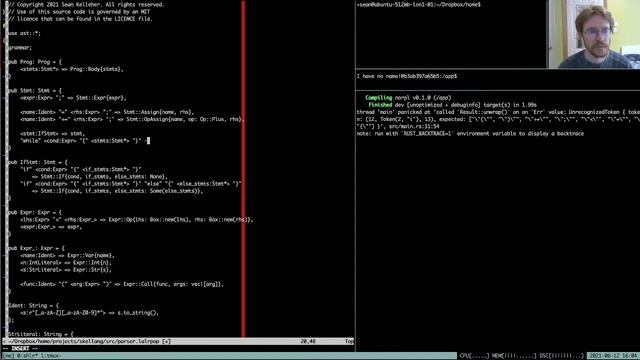This screenshot has height=360, width=640.
Task: Click the Expr::Var(name) rule line
Action: coord(67,255)
